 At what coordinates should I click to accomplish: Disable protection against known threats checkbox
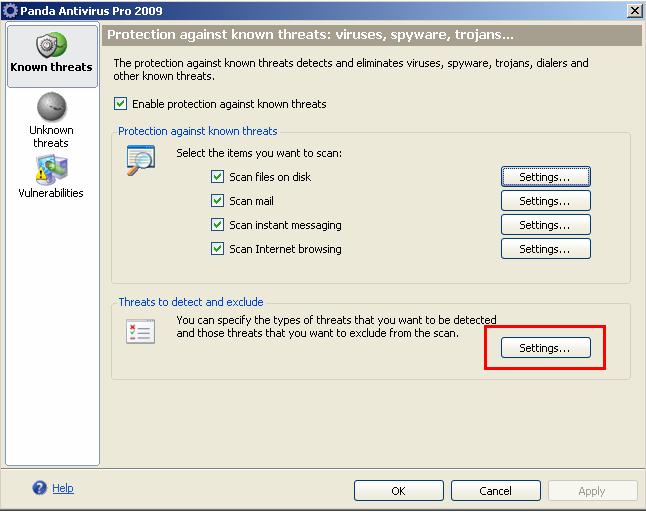point(121,104)
